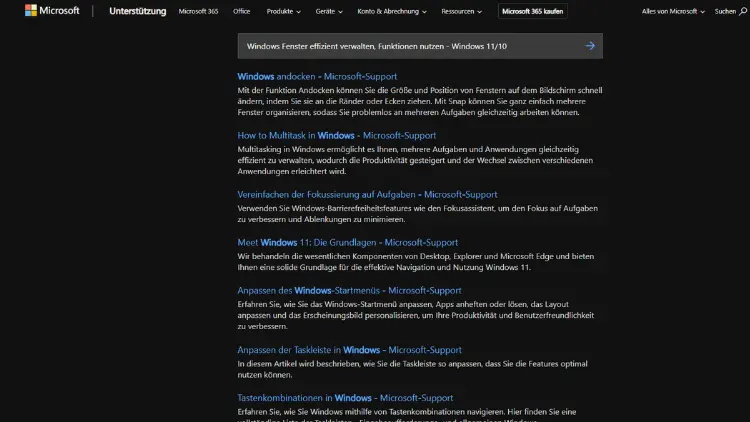Open the Unterstützung home link
The image size is (750, 422).
click(x=137, y=11)
